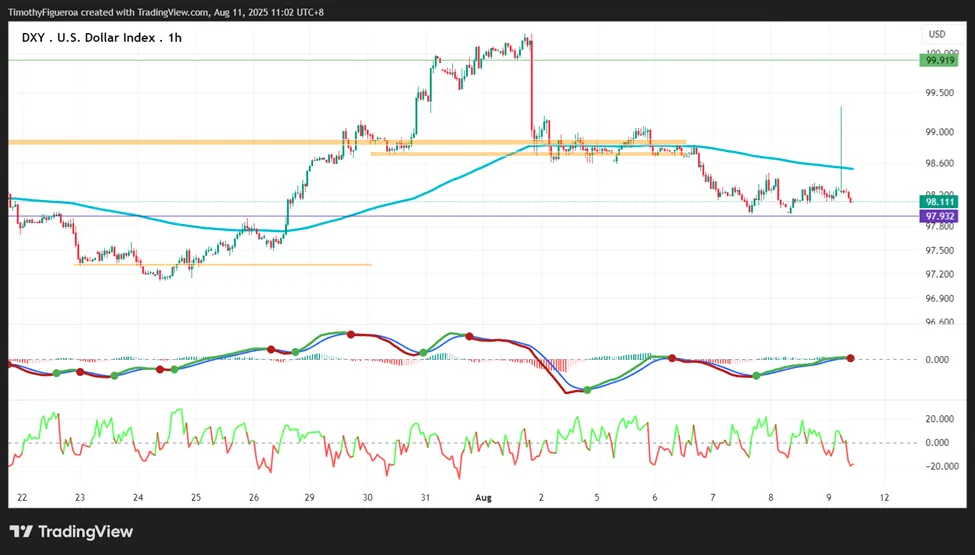
Task: Select the long orange horizontal resistance zone
Action: click(347, 142)
